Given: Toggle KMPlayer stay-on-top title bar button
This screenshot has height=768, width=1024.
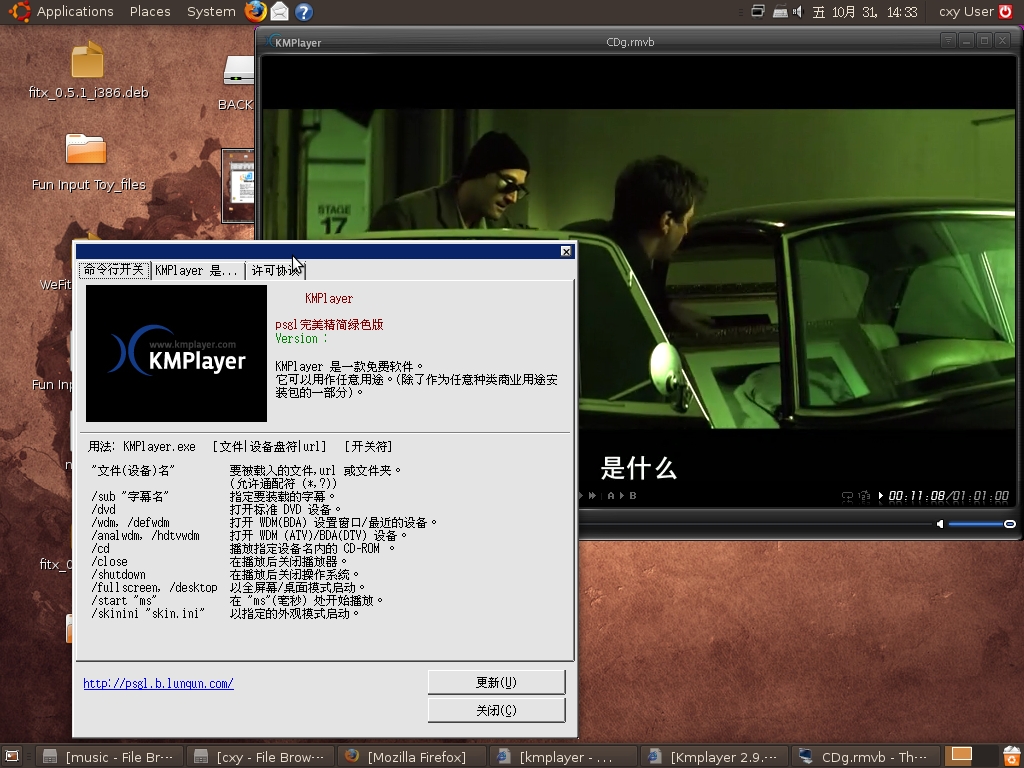Looking at the screenshot, I should 948,40.
